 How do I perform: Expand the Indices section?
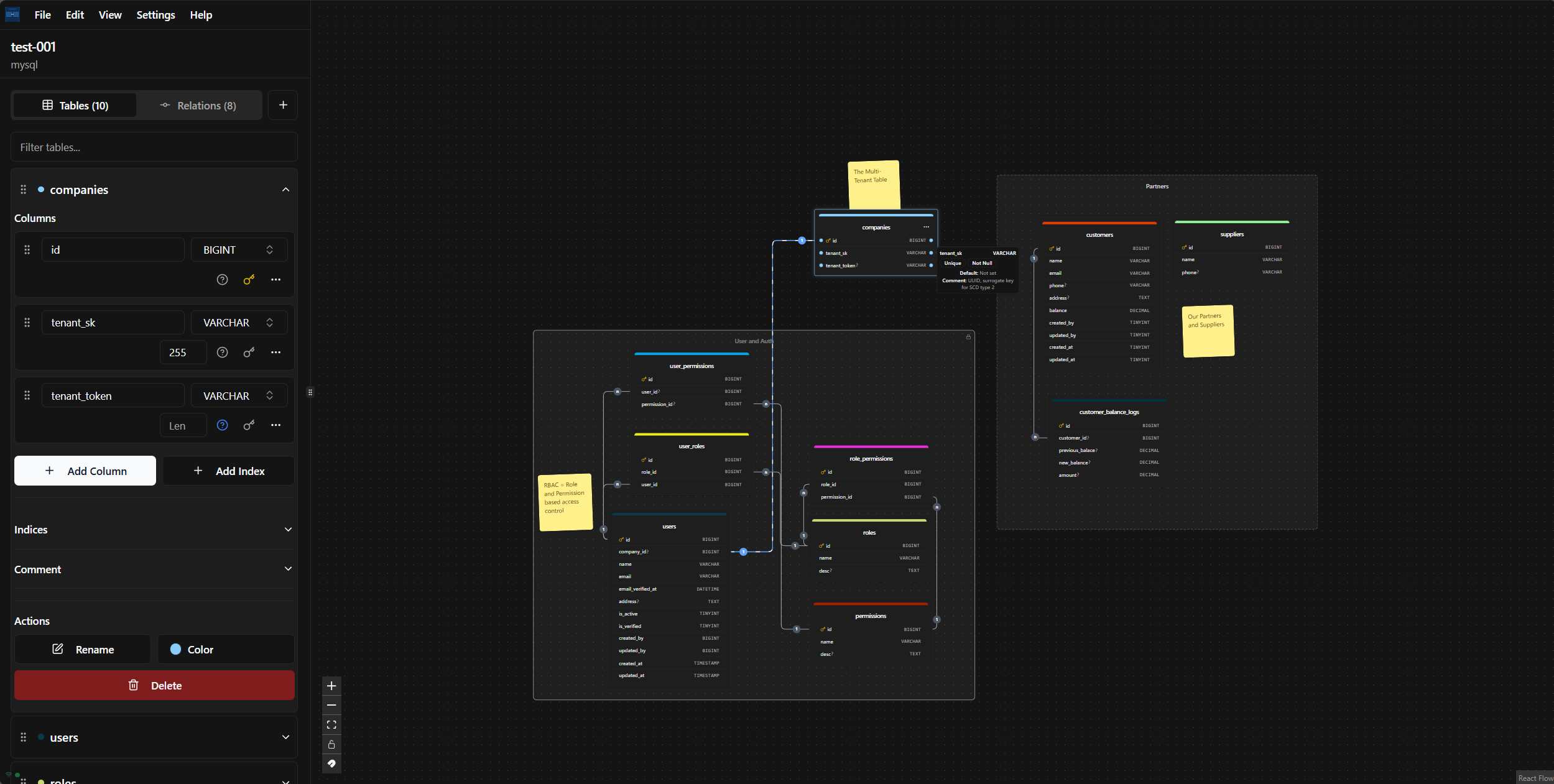point(288,529)
